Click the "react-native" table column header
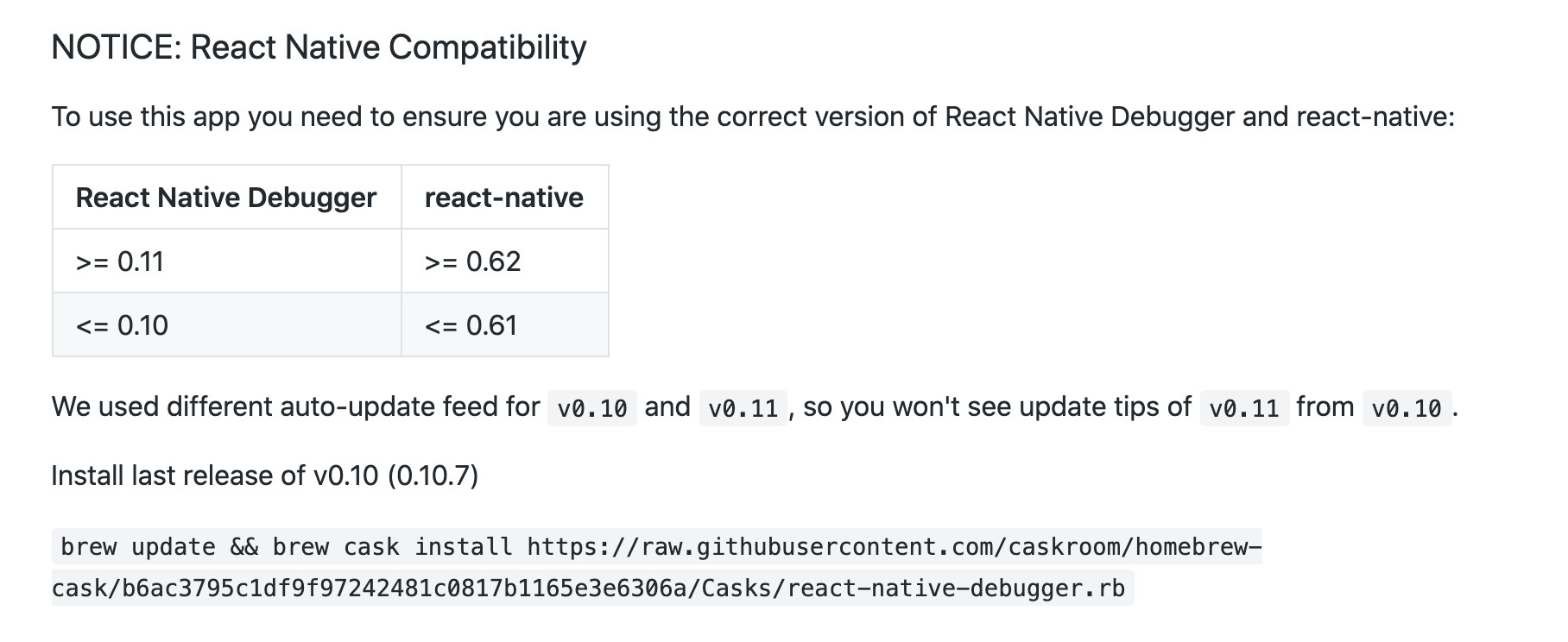The image size is (1568, 642). [503, 198]
